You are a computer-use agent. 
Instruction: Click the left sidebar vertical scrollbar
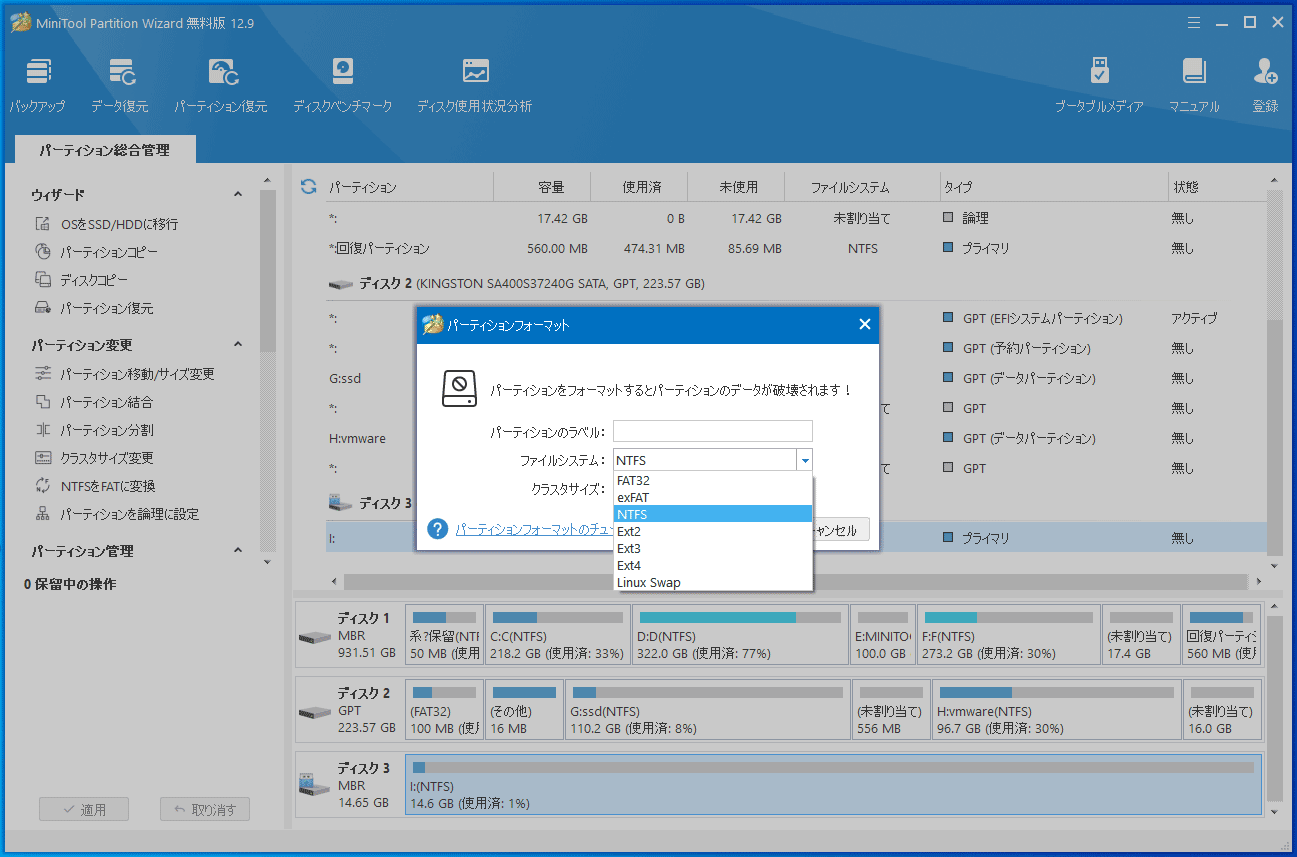tap(267, 270)
